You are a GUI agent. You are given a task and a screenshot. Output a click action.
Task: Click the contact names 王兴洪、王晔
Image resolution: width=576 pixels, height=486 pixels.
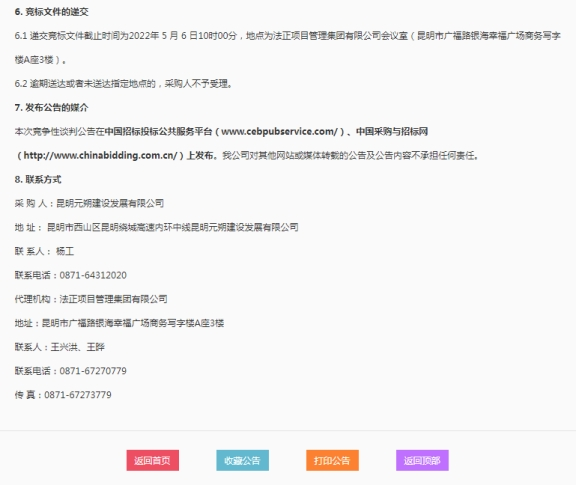[x=78, y=347]
